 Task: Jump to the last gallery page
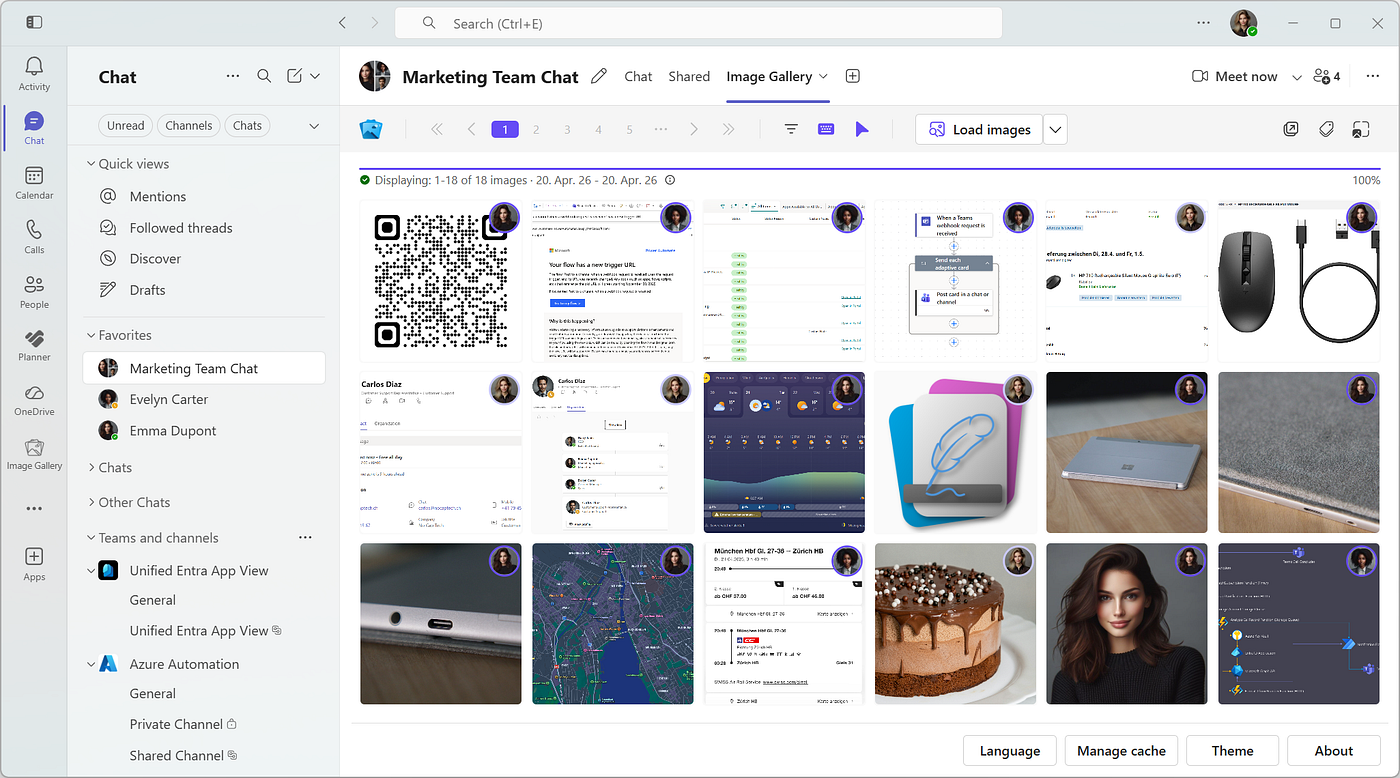click(x=728, y=129)
